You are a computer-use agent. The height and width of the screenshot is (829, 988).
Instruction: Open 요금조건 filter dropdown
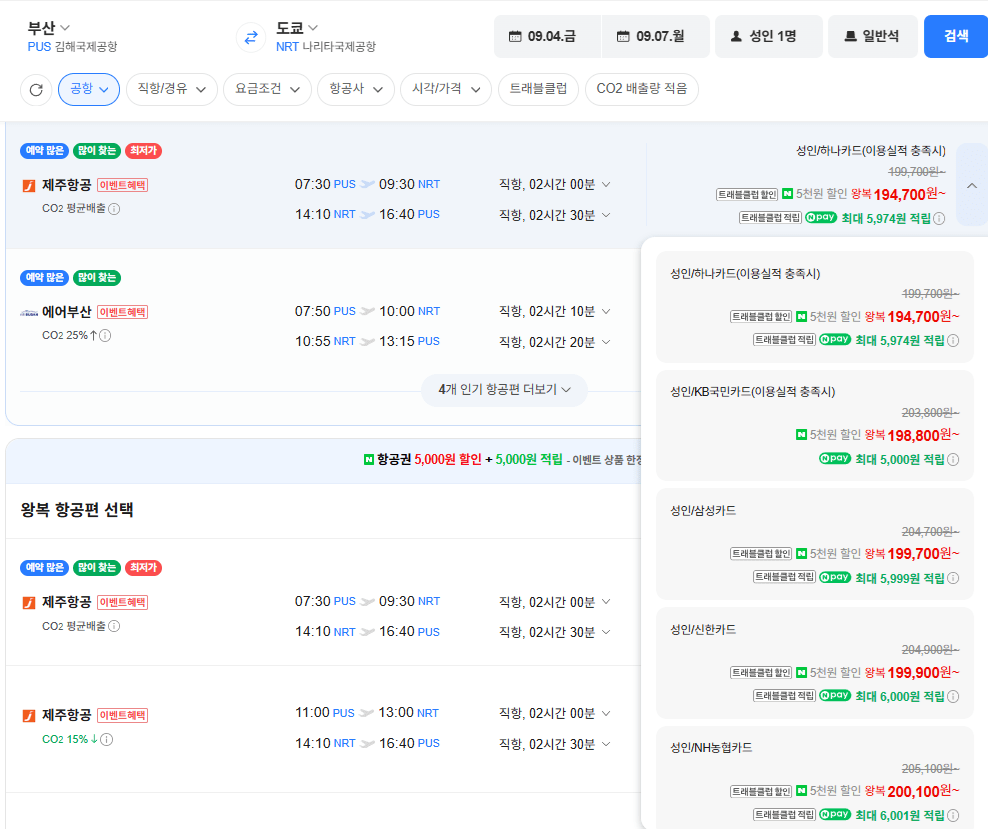tap(267, 89)
